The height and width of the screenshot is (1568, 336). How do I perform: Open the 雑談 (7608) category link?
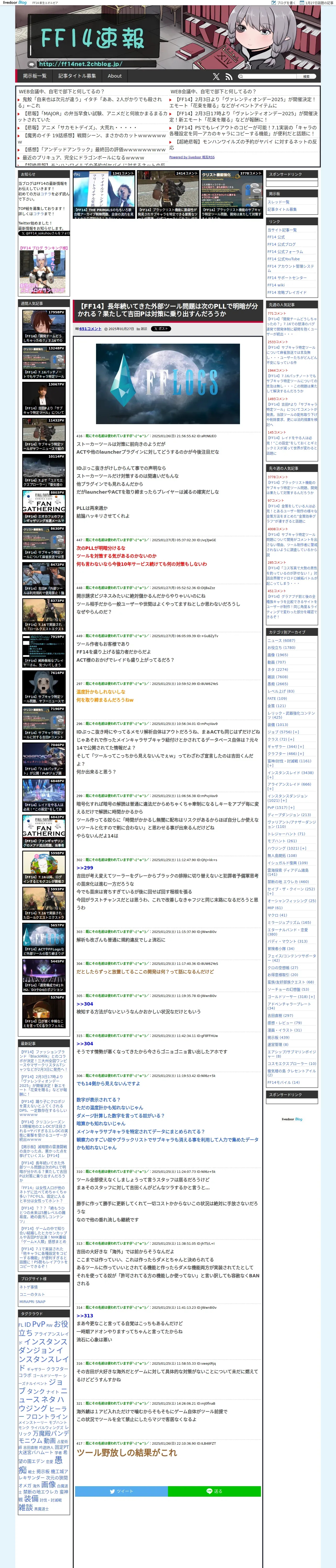click(277, 677)
